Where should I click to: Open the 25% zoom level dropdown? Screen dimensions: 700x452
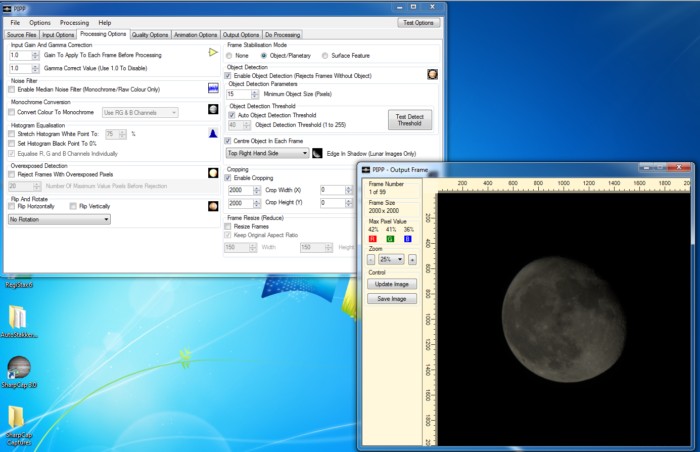point(391,259)
